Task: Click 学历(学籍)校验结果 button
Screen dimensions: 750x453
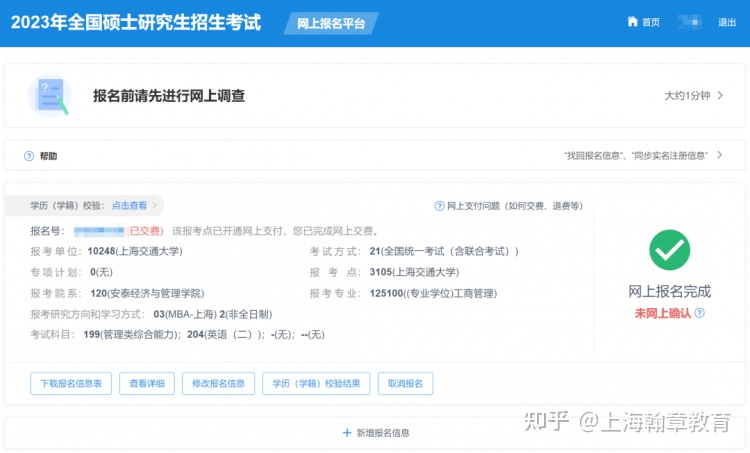Action: point(316,384)
